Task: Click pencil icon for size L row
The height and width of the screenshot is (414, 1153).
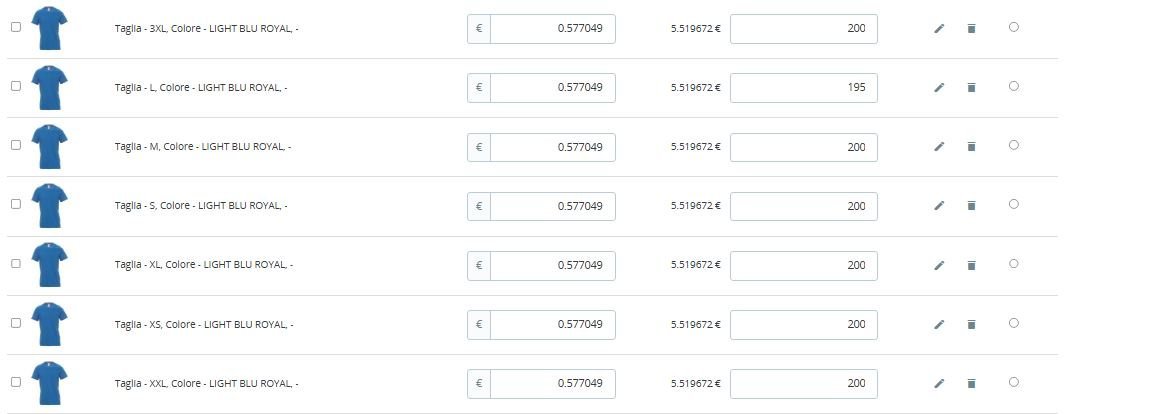Action: [939, 88]
